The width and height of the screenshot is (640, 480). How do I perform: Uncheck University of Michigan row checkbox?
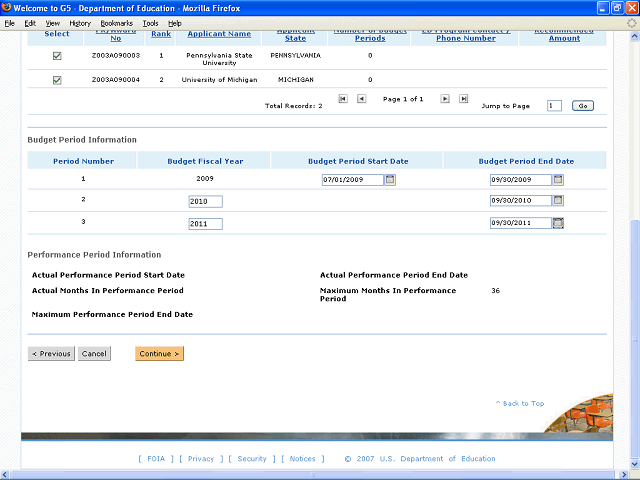57,80
